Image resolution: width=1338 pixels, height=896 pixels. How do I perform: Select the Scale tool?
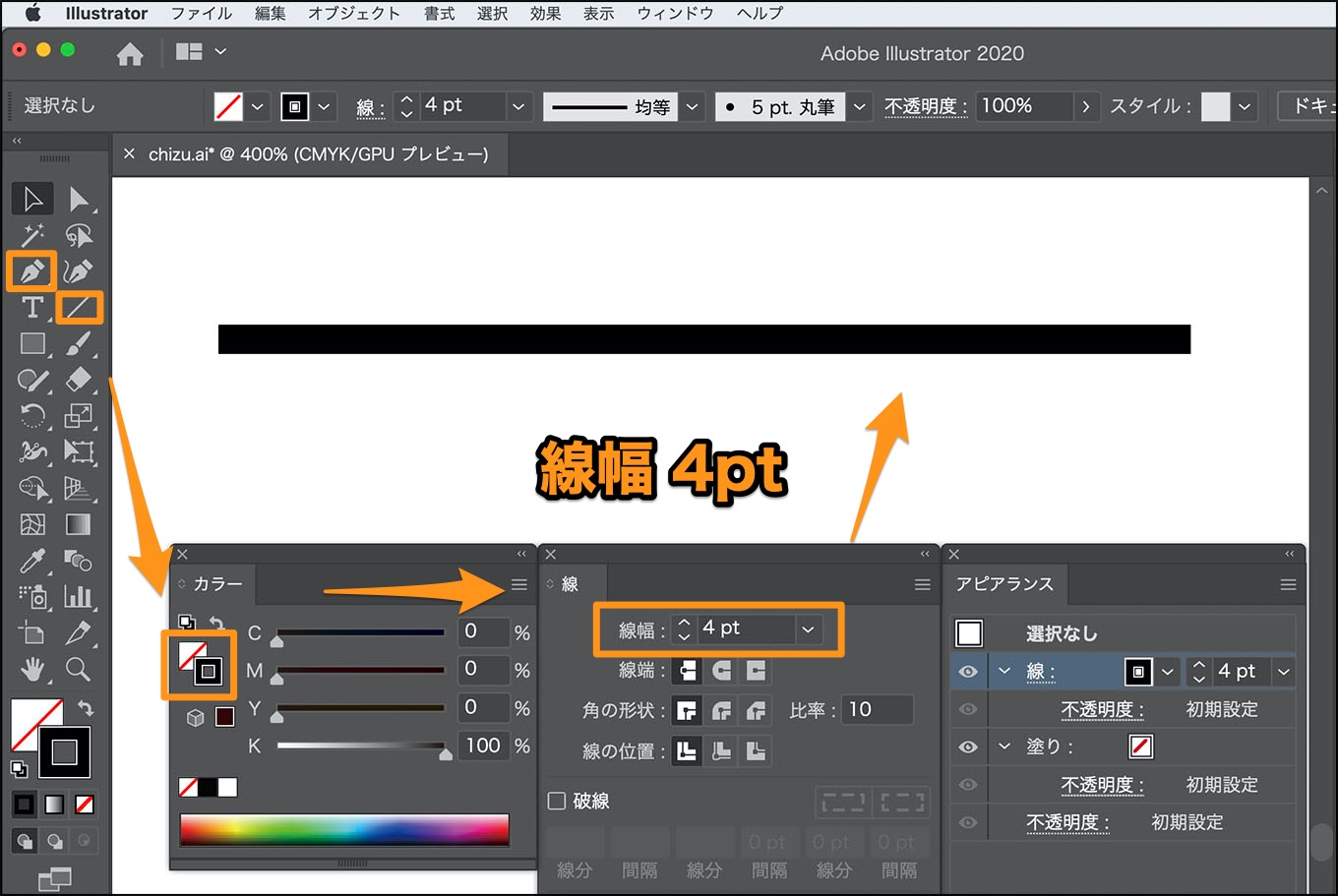click(x=79, y=415)
